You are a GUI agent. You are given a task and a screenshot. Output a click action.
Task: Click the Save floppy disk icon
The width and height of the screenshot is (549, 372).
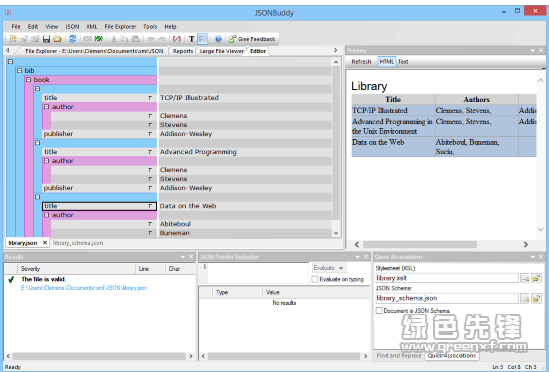(46, 39)
